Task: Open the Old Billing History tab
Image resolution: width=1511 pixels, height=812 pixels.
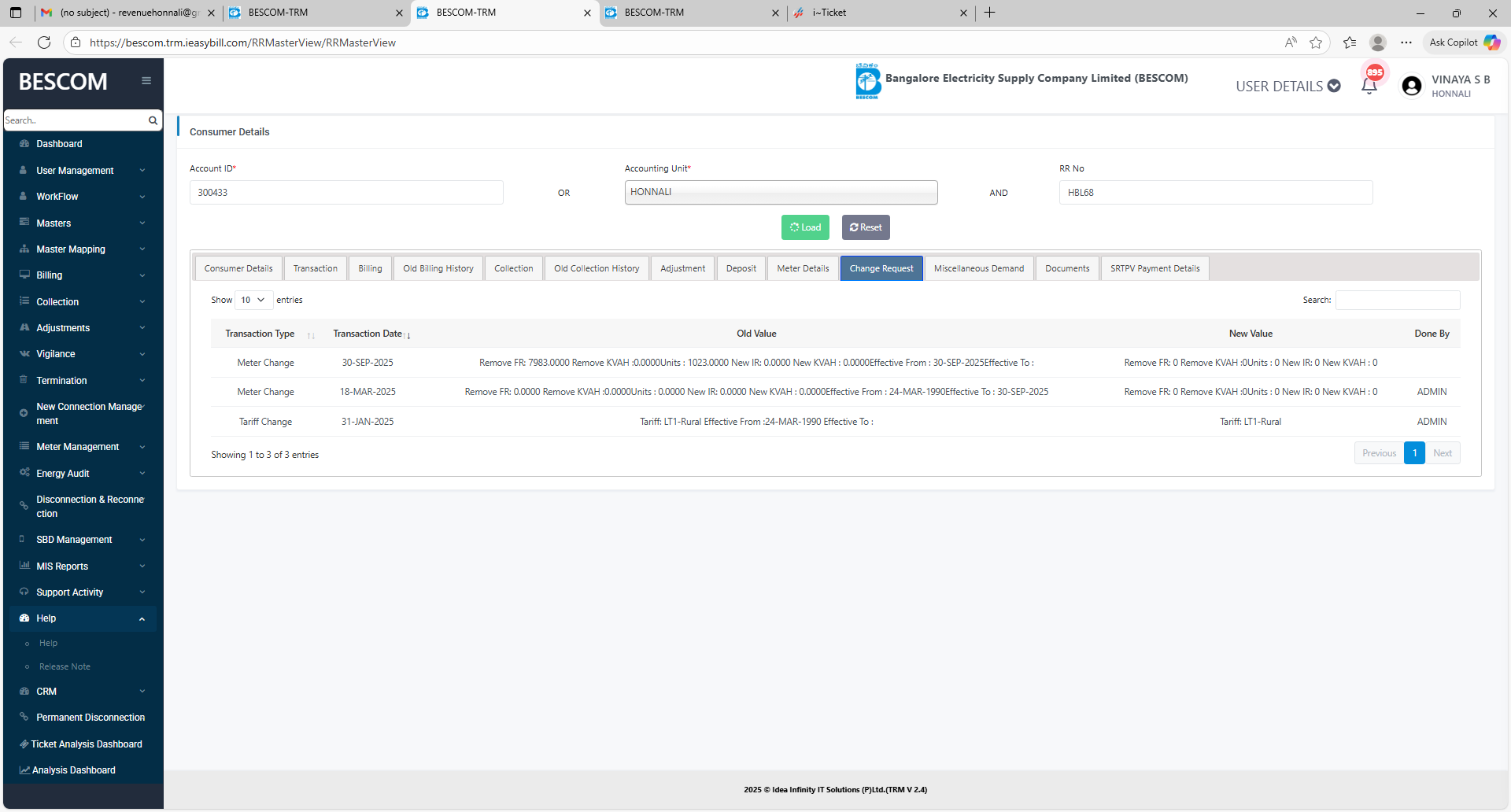Action: click(438, 268)
